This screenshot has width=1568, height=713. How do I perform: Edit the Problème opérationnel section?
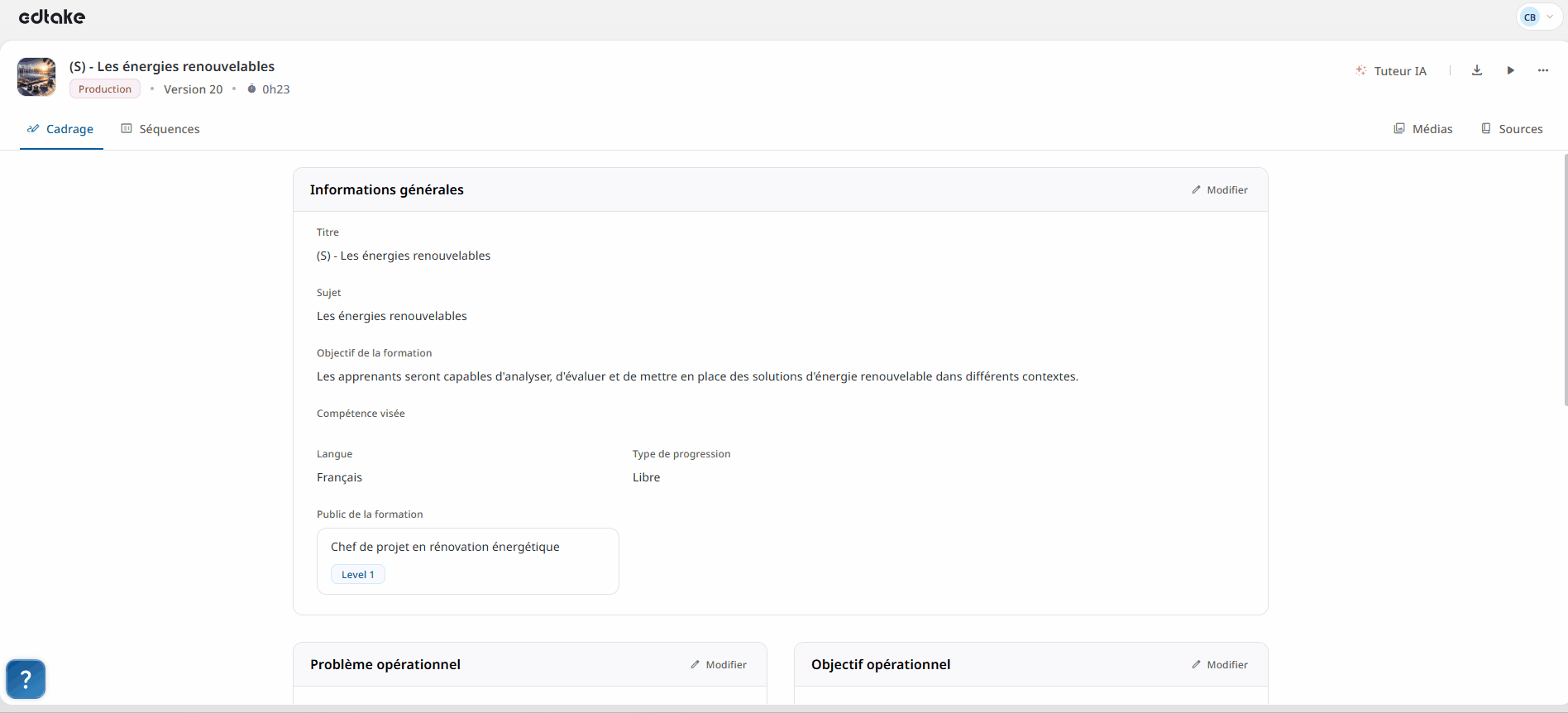(719, 665)
